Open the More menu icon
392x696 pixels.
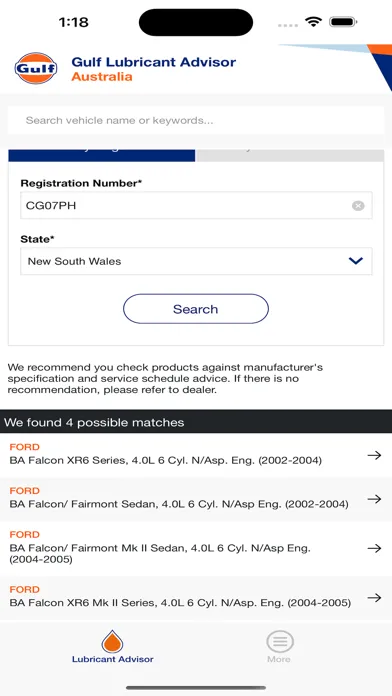pos(280,641)
